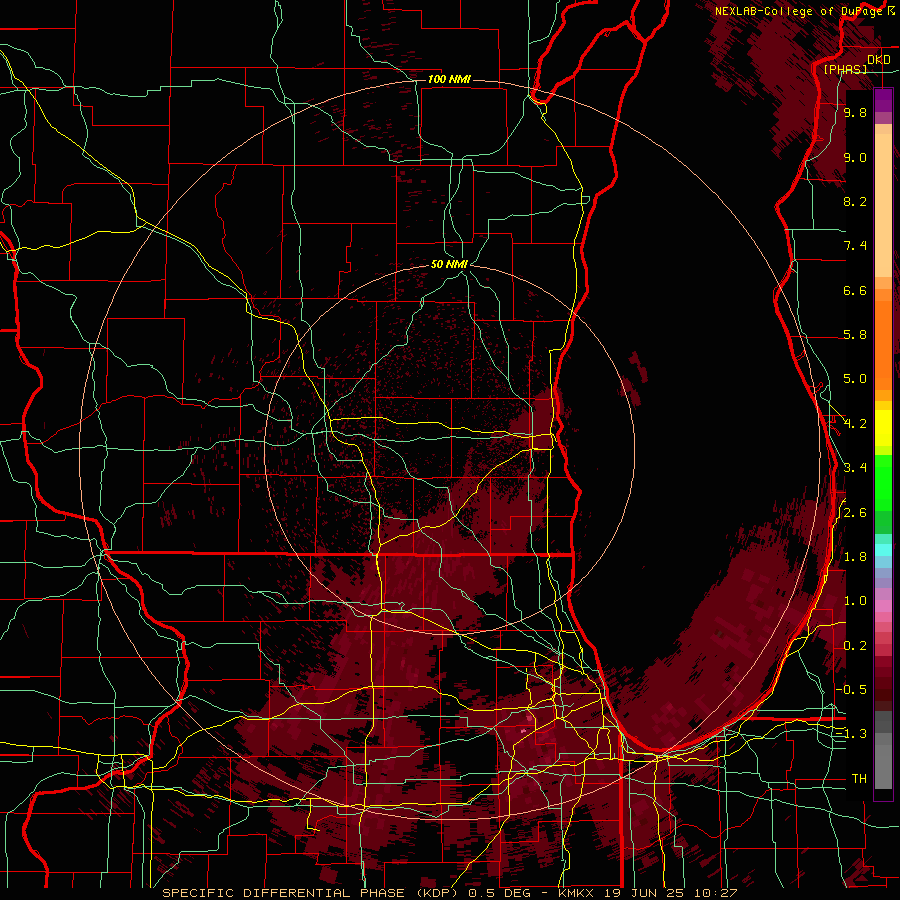The height and width of the screenshot is (900, 900).
Task: Click the SPECIFIC DIFFERENTIAL PHASE (KDP) caption
Action: click(313, 893)
